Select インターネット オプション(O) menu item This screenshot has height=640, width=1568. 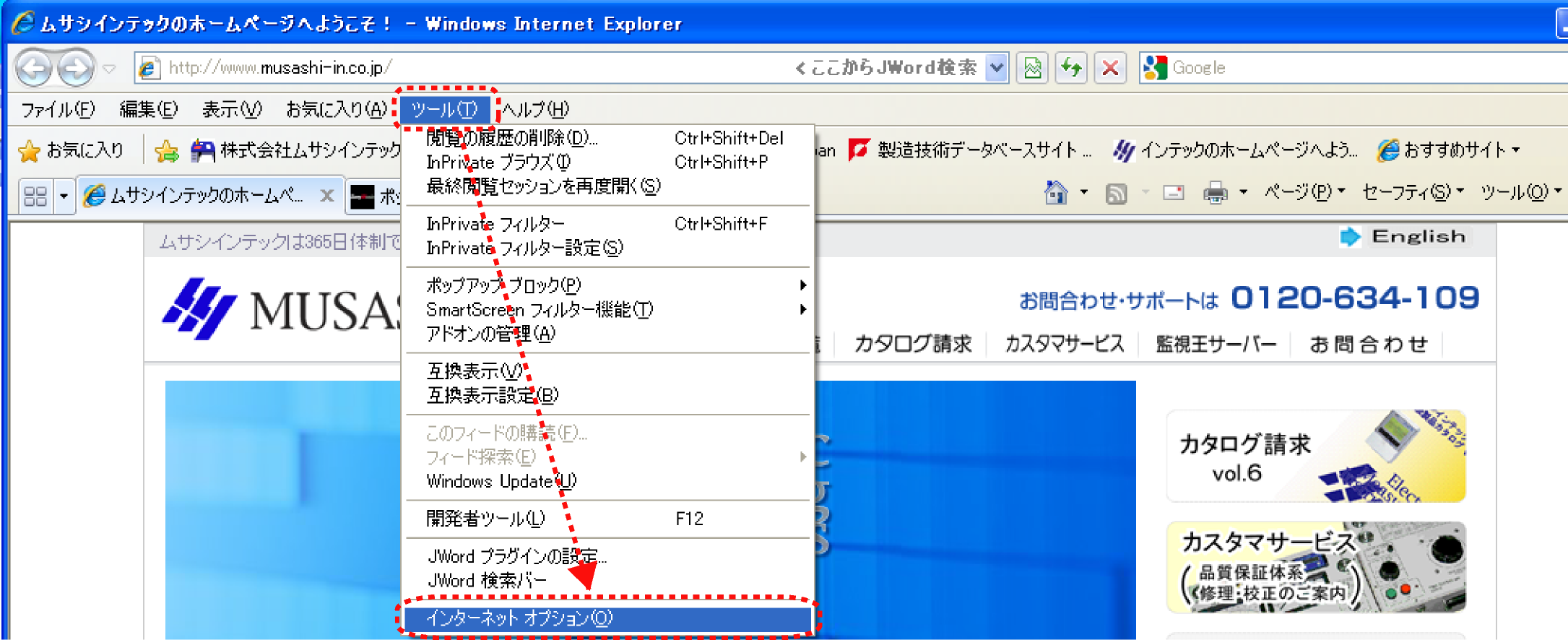608,618
